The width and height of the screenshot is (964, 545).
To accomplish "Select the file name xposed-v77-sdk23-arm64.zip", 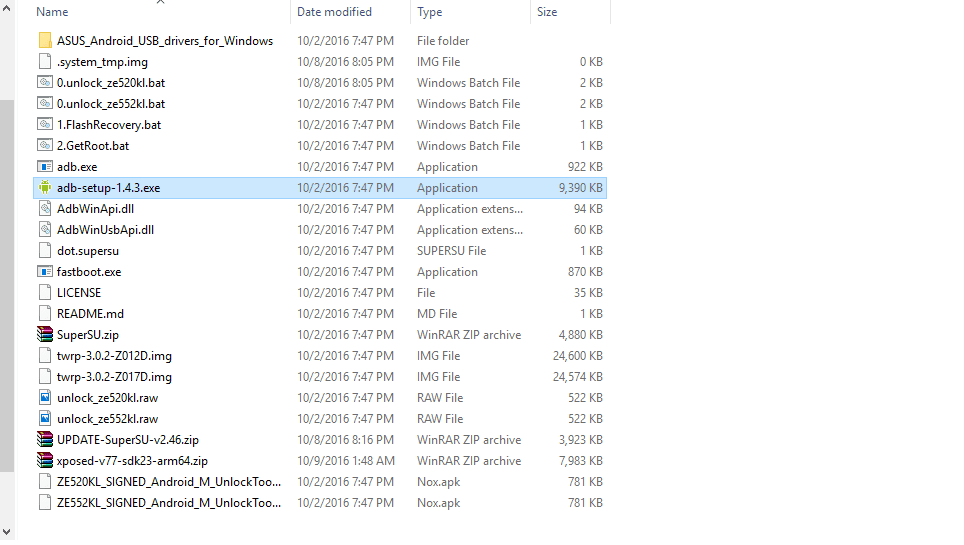I will point(132,460).
